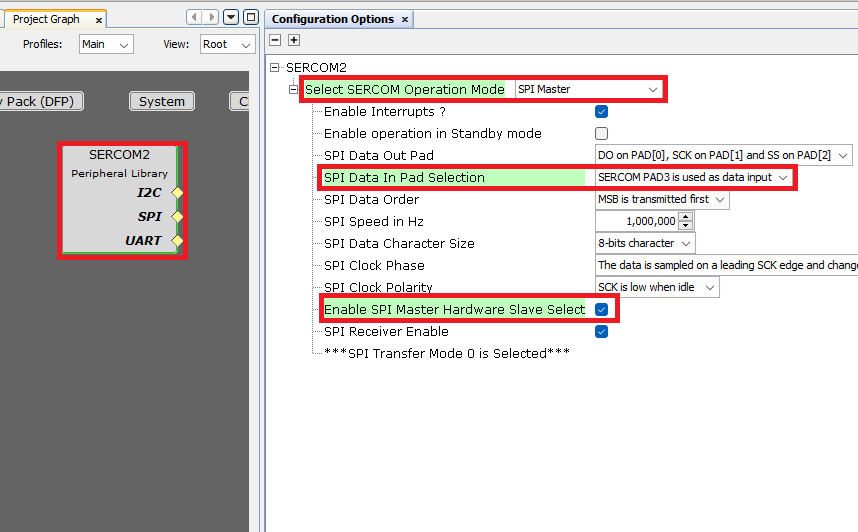The width and height of the screenshot is (858, 532).
Task: Click the UART yellow diamond connector
Action: click(x=177, y=240)
